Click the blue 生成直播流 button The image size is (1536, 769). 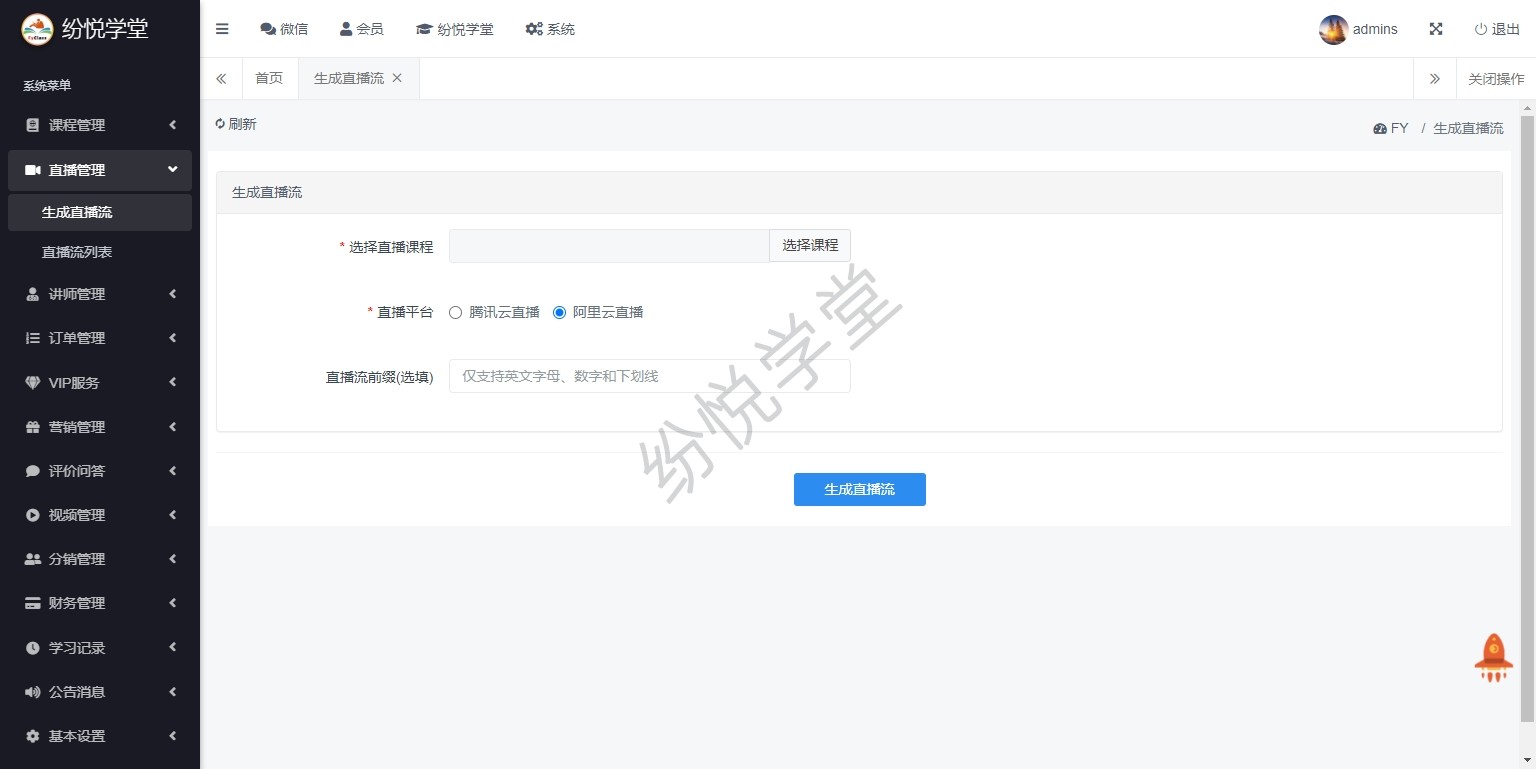(x=859, y=489)
